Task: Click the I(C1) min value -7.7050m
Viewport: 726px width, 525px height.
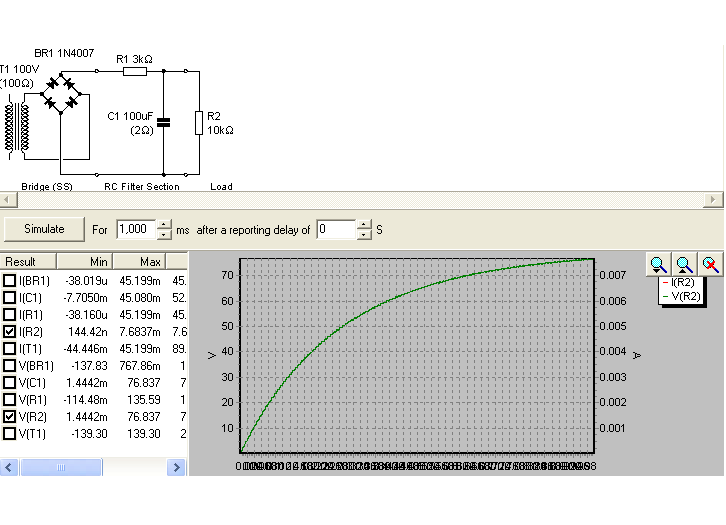Action: (86, 298)
